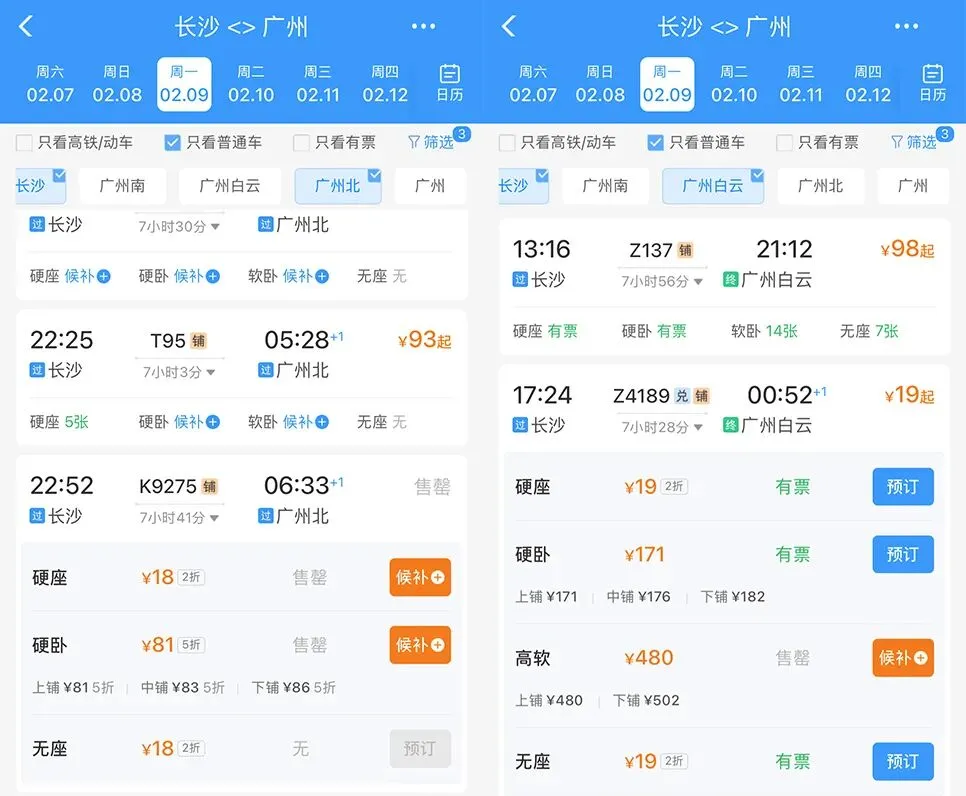Tap disabled 预订 for K9275 无座
This screenshot has width=966, height=796.
click(x=420, y=749)
